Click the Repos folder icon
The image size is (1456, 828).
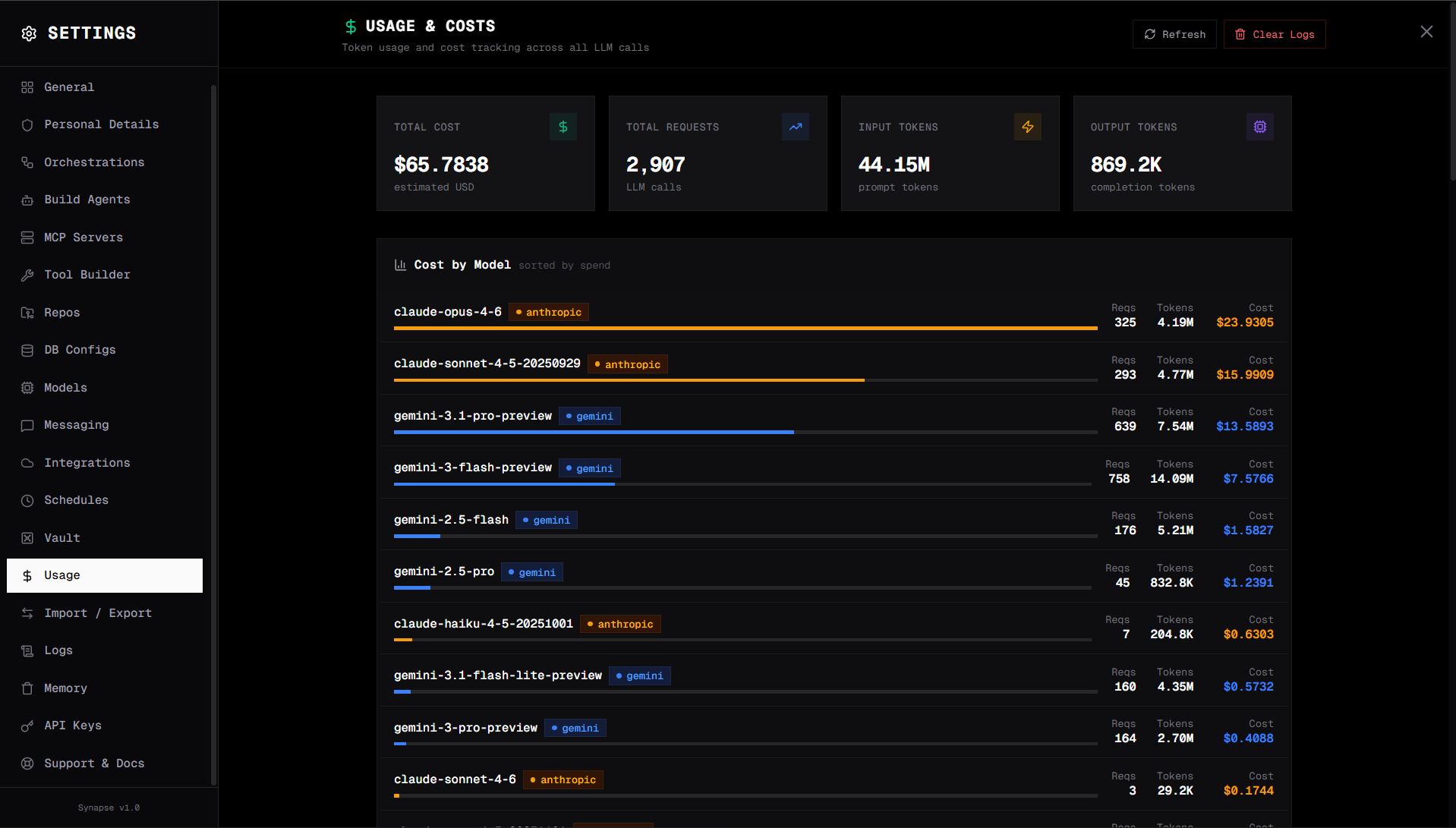coord(27,313)
